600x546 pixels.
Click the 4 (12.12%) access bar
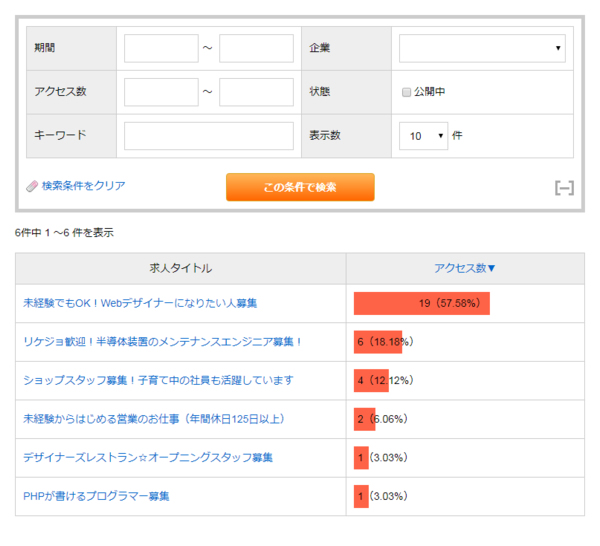tap(371, 380)
